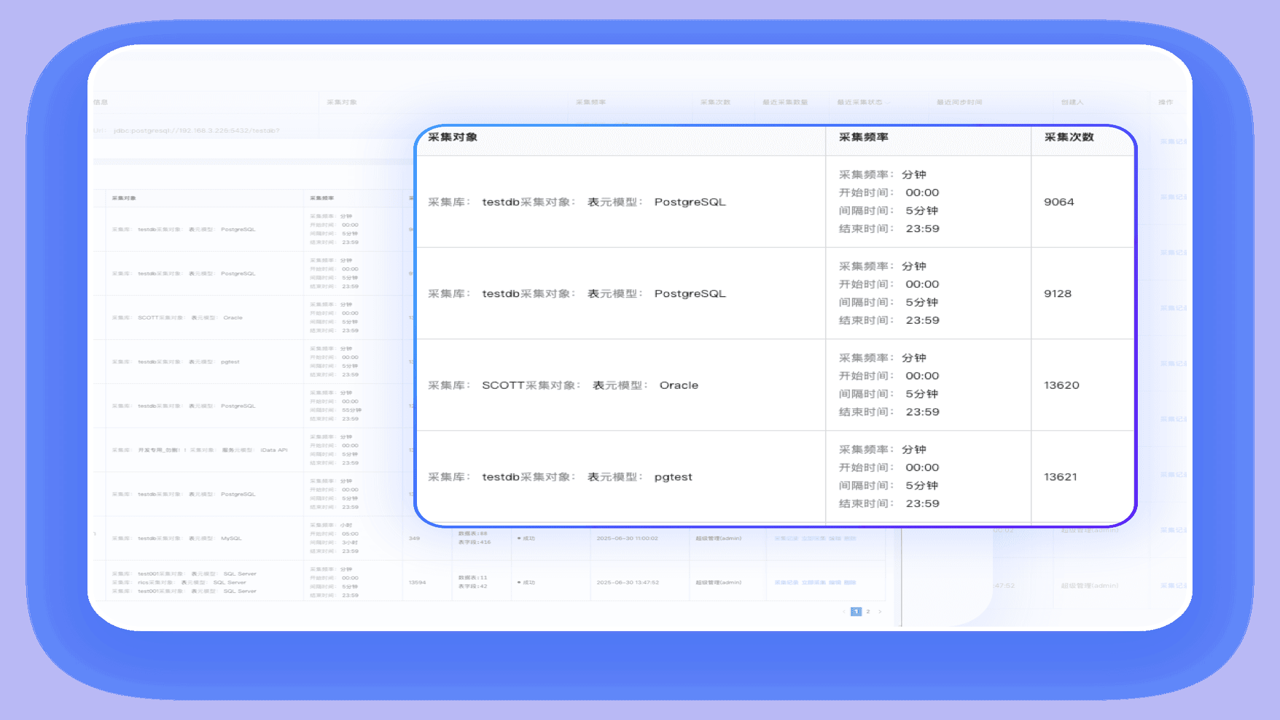This screenshot has height=720, width=1280.
Task: Click 超级管理(admin) in the SQL Server row
Action: pyautogui.click(x=719, y=582)
